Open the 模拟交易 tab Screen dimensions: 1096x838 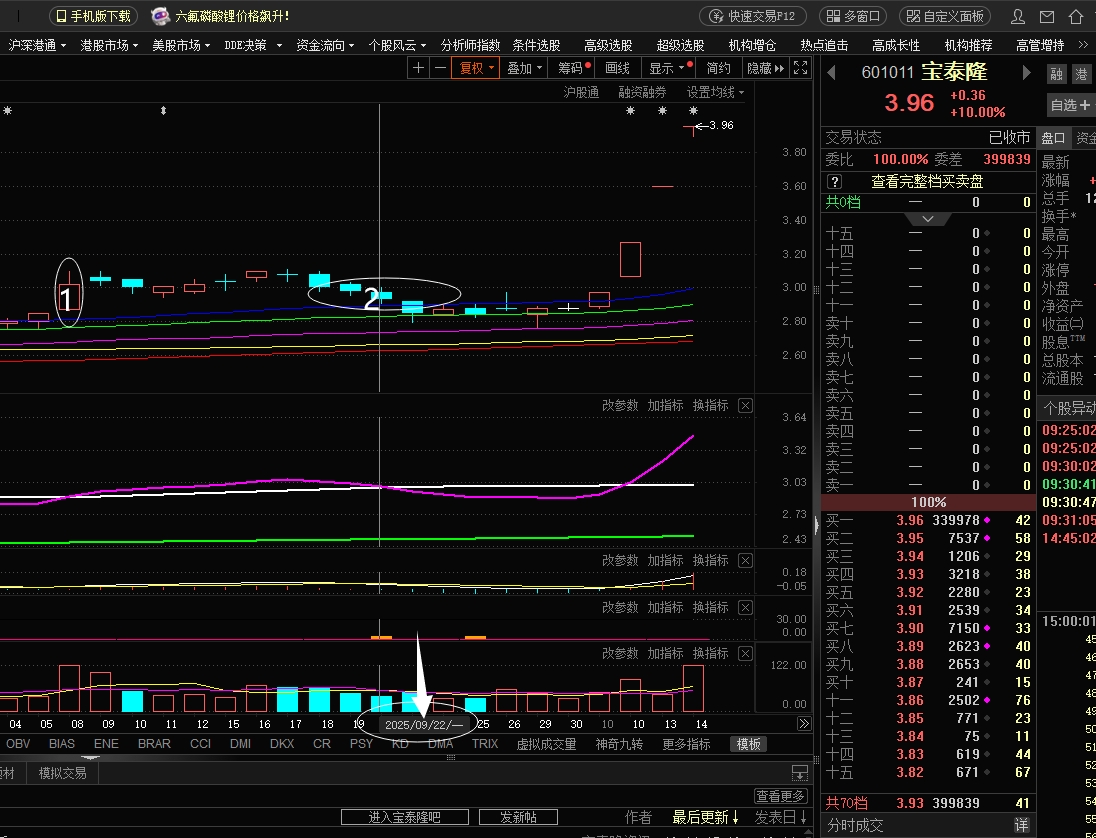pyautogui.click(x=63, y=773)
